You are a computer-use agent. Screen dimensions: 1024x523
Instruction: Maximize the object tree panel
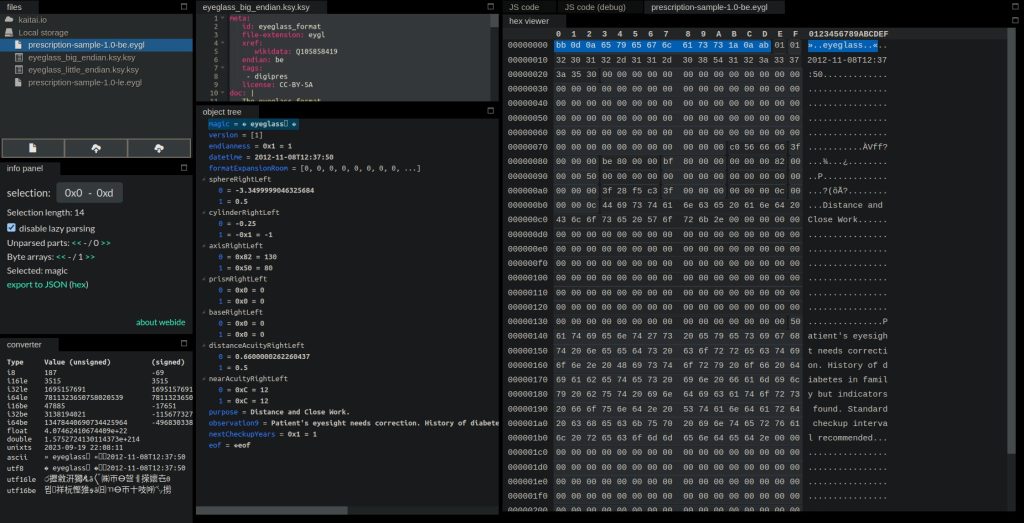(490, 111)
